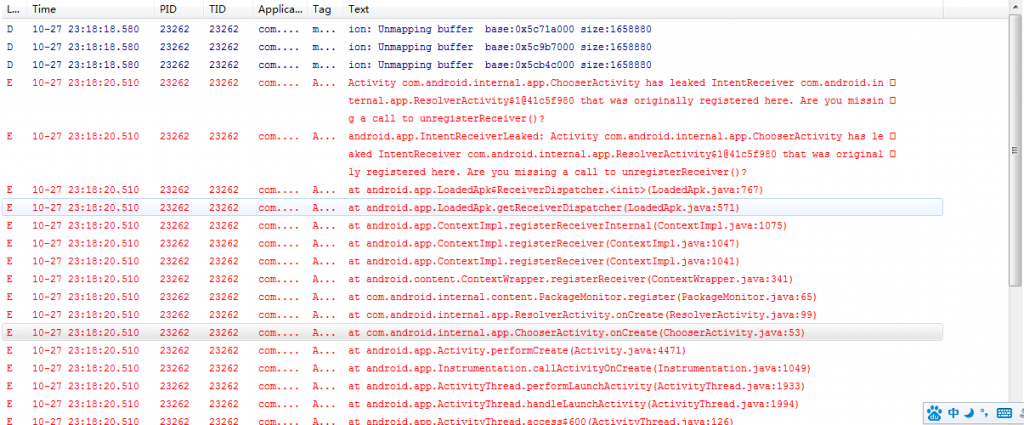
Task: Select the ResolverActivity.java:99 stack trace row
Action: 472,315
